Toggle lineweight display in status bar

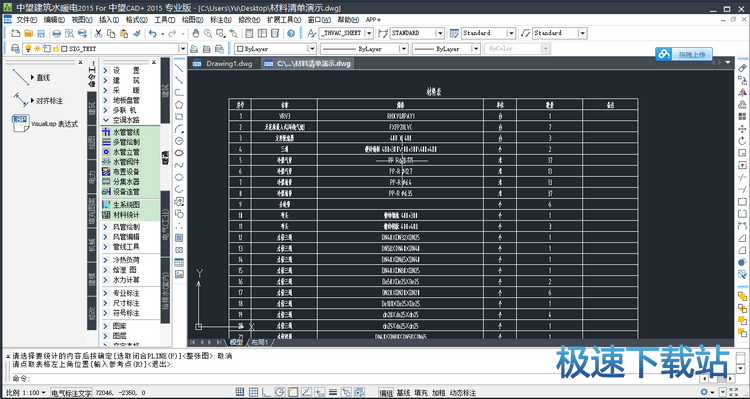pyautogui.click(x=332, y=392)
